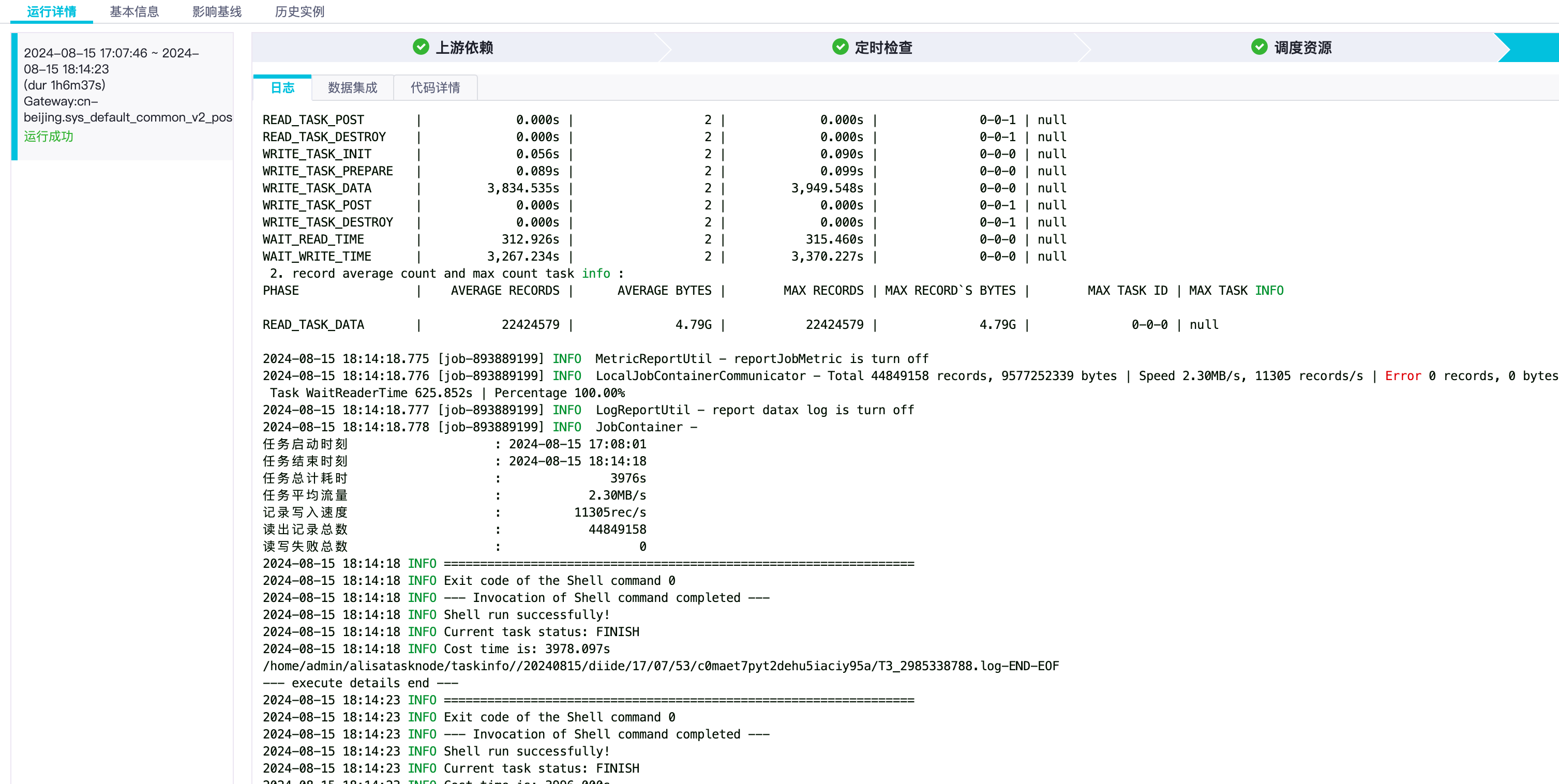Switch to the 影响基线 tab

click(x=217, y=11)
